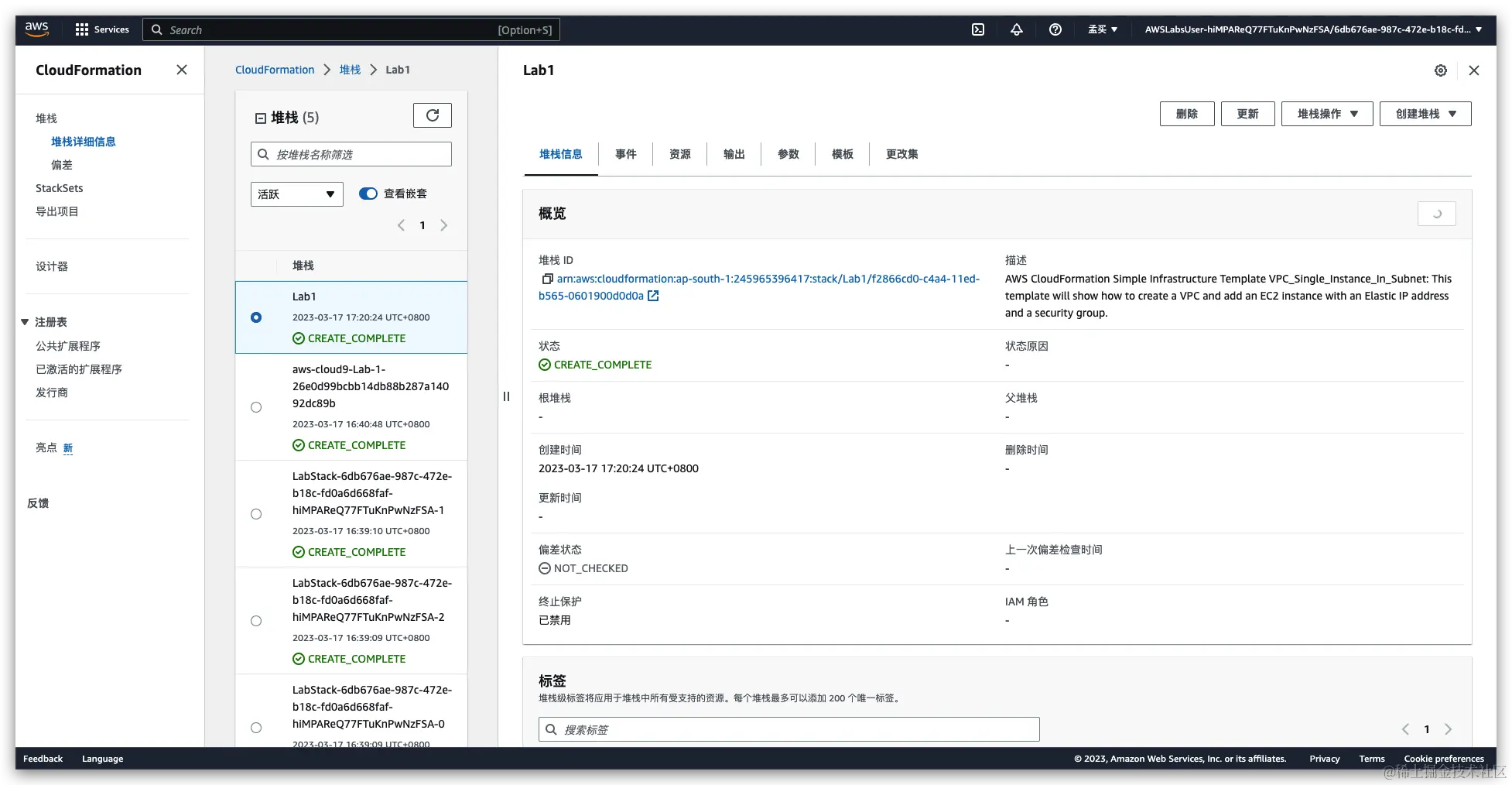Screen dimensions: 1512x785
Task: Switch to the 参数 tab
Action: pos(788,154)
